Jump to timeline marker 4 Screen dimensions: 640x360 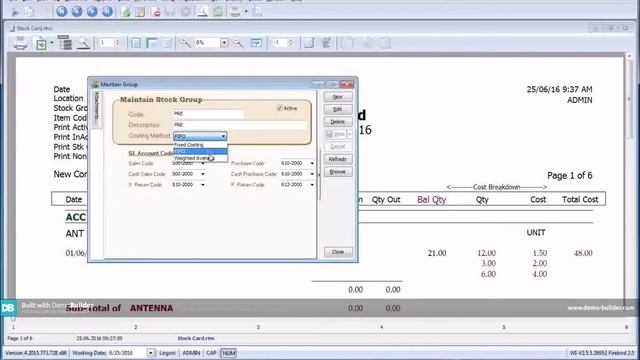coord(382,327)
